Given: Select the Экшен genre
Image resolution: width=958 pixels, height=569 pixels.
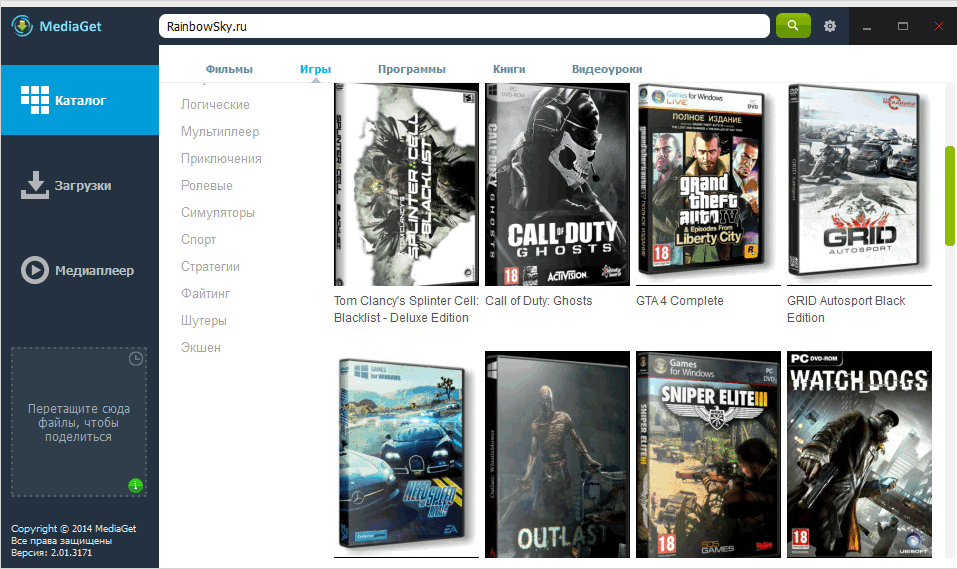Looking at the screenshot, I should [x=200, y=347].
